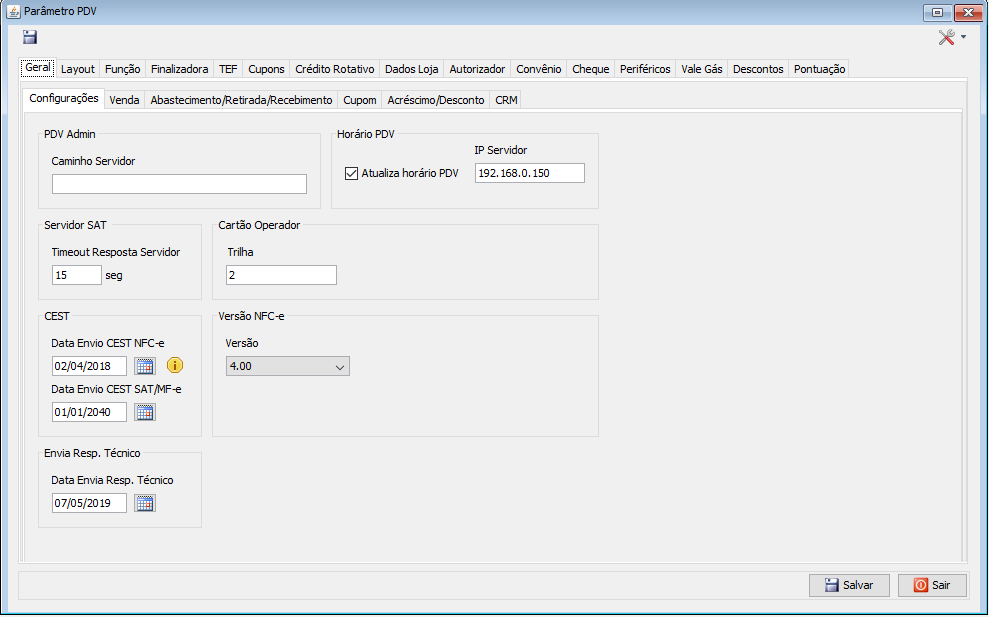The height and width of the screenshot is (617, 989).
Task: Open calendar for Data Envio CEST SAT/MF-e
Action: pyautogui.click(x=145, y=412)
